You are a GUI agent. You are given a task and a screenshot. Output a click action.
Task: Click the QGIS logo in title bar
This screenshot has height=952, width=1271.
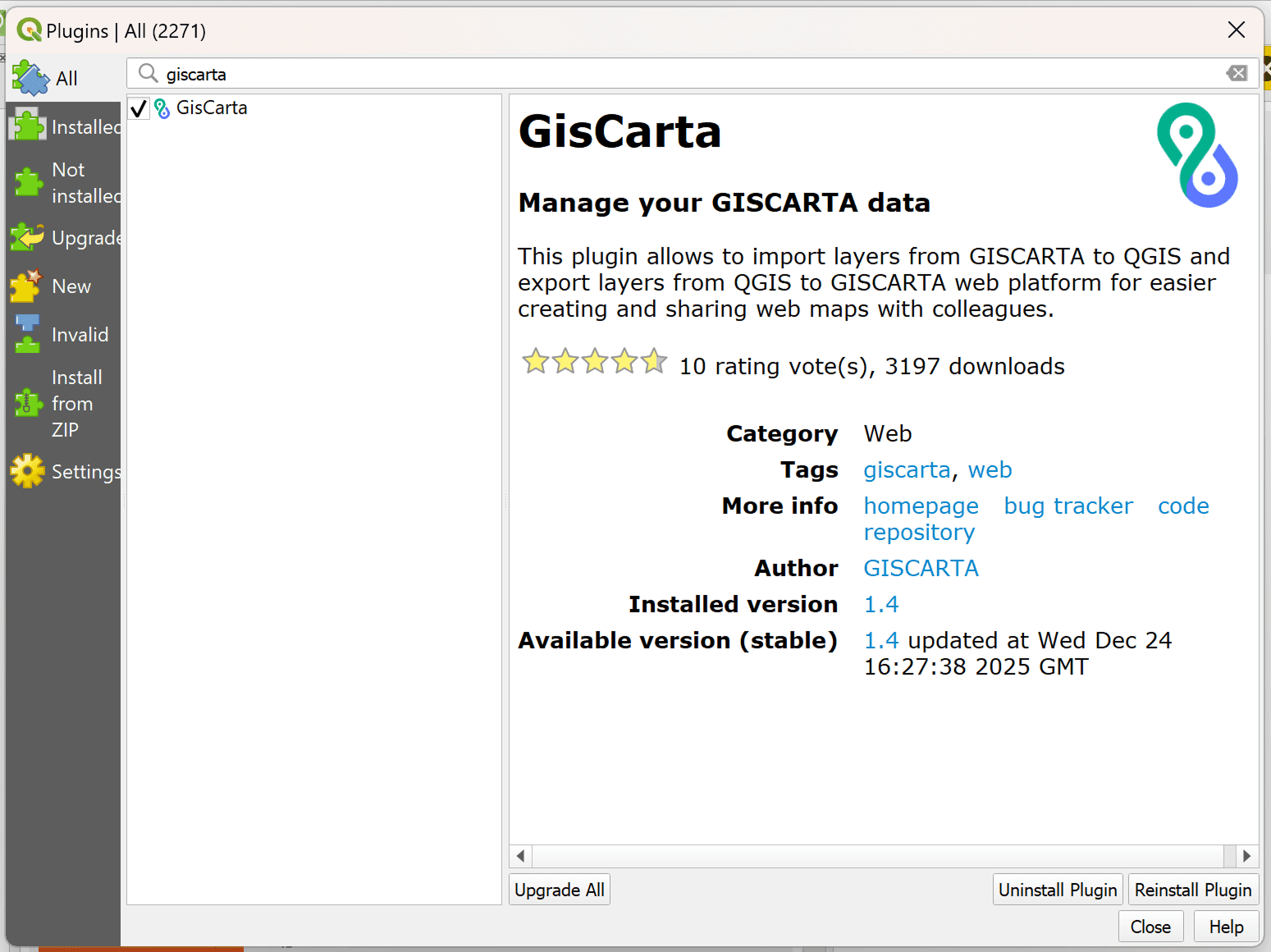tap(29, 30)
